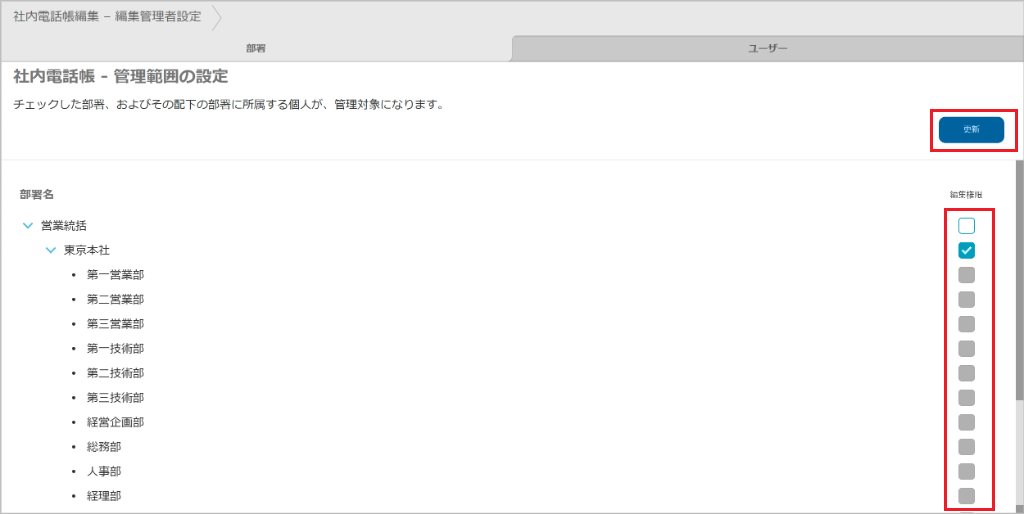Uncheck the 東京本社 checkbox
1024x514 pixels.
click(966, 250)
